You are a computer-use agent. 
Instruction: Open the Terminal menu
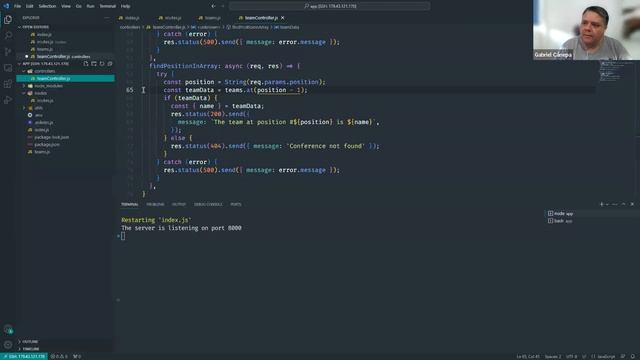click(x=108, y=6)
